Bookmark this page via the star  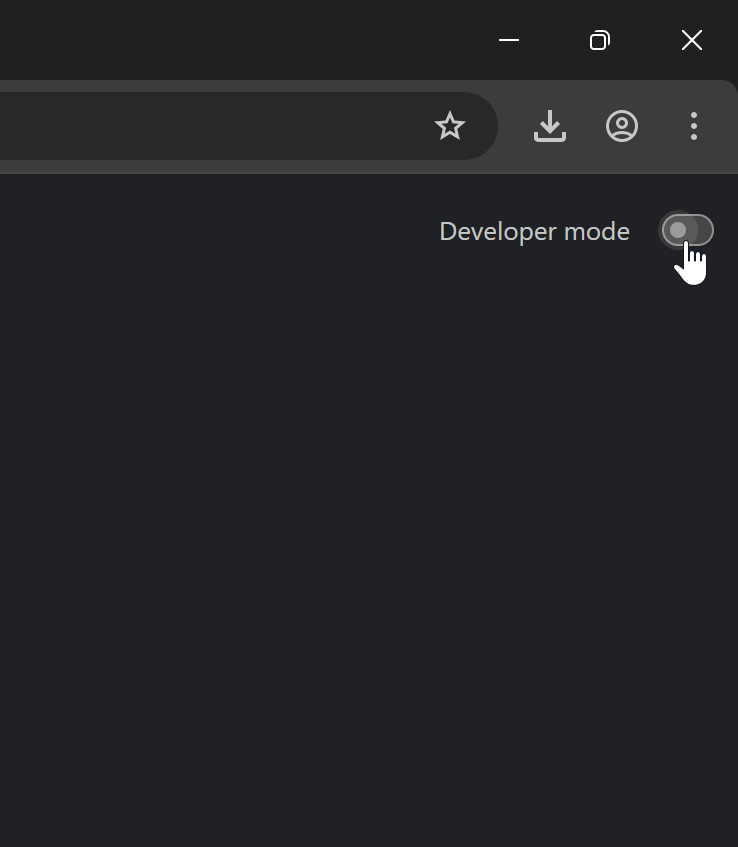point(450,126)
